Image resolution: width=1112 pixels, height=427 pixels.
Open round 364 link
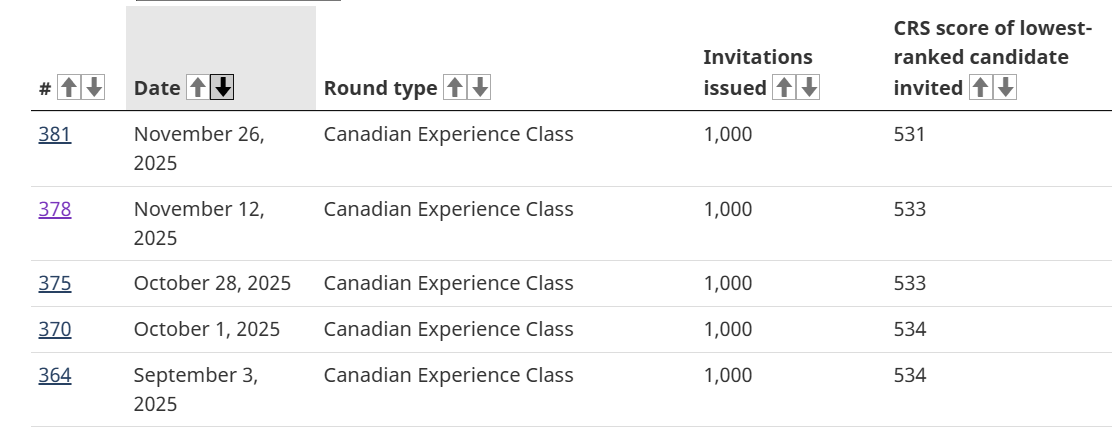click(x=55, y=375)
